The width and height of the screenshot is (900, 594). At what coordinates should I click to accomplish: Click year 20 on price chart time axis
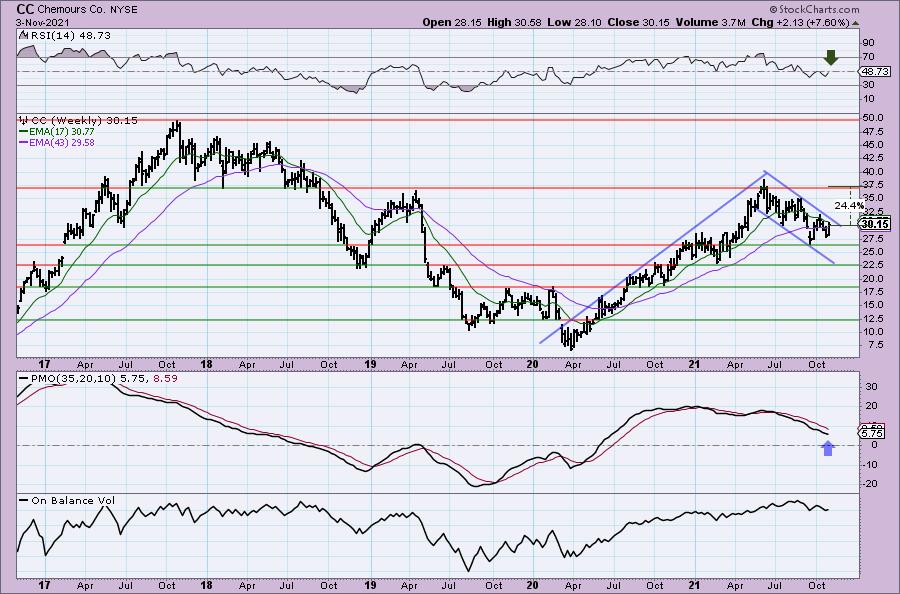tap(533, 364)
